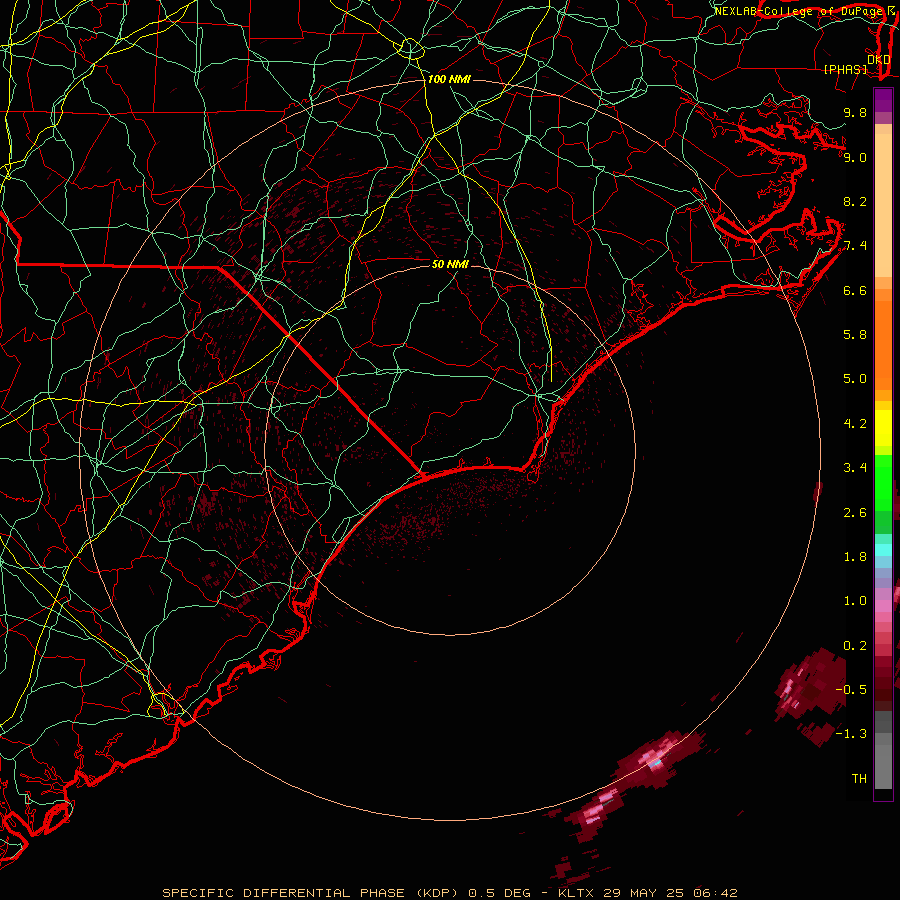Click the 4.2 scale value

pos(855,424)
